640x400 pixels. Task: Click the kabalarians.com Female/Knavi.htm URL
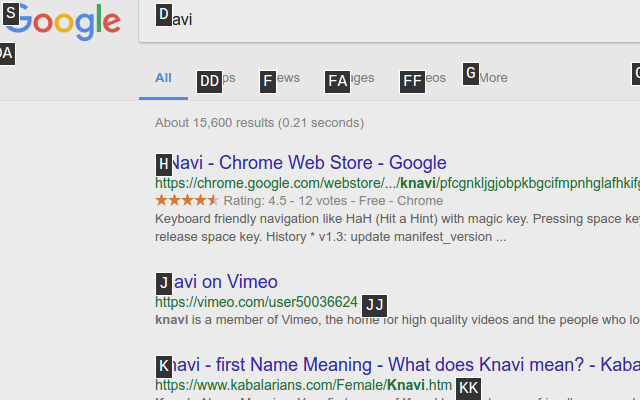(303, 385)
